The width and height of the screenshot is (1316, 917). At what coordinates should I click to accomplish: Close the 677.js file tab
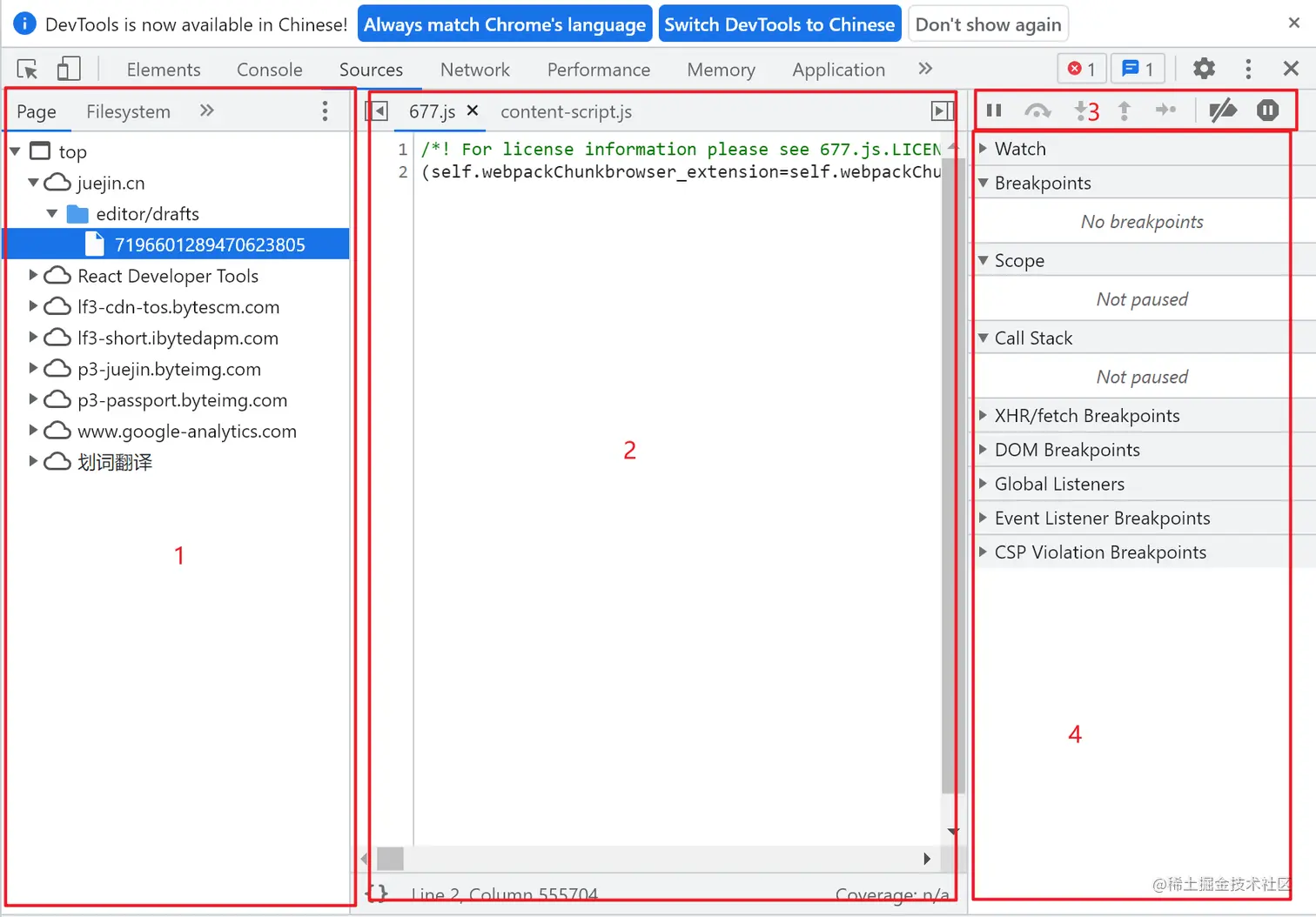coord(473,110)
